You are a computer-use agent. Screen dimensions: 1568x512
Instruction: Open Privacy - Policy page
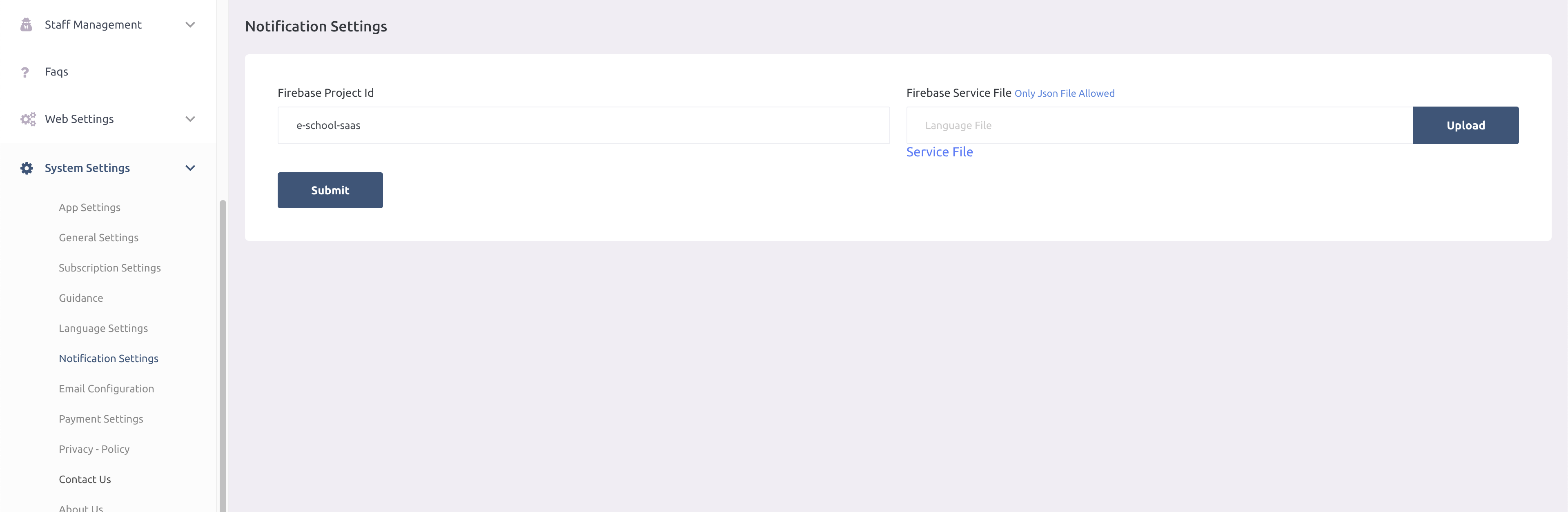click(x=94, y=449)
